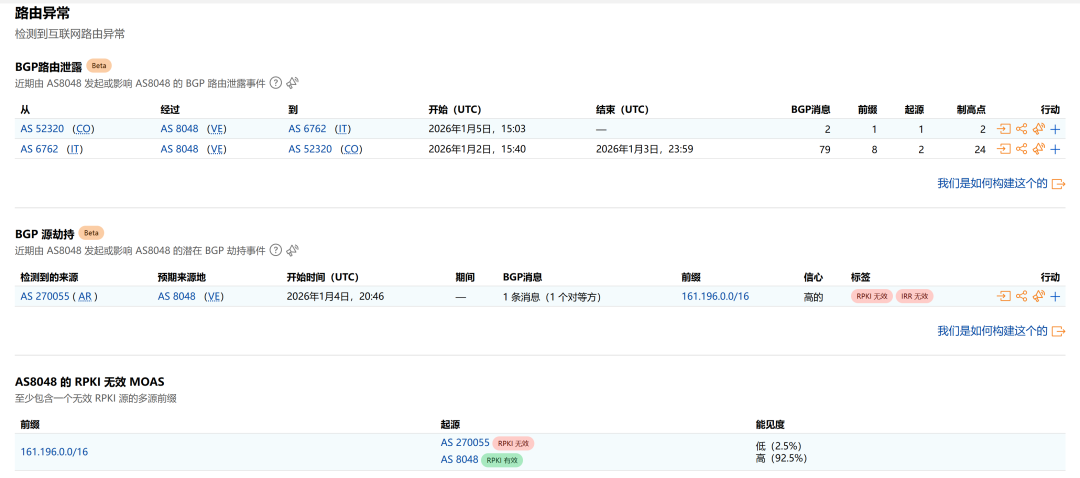Click megaphone icon next to BGP 劫持事件 description

click(x=292, y=250)
